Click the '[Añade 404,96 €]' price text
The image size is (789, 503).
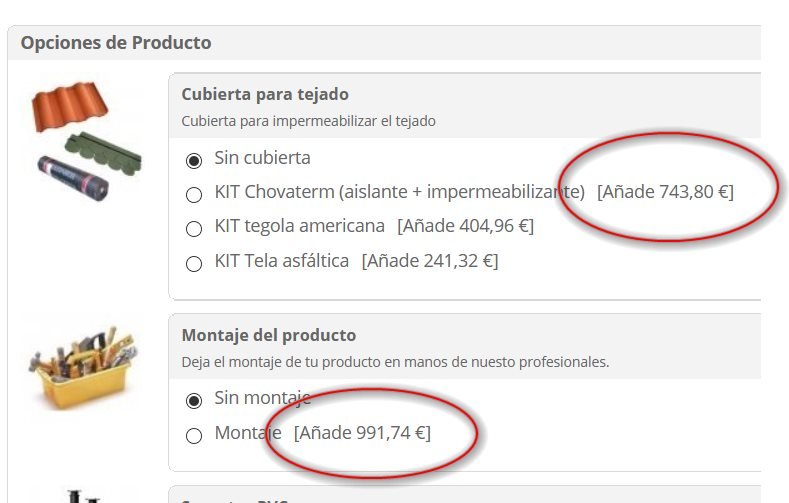tap(465, 226)
